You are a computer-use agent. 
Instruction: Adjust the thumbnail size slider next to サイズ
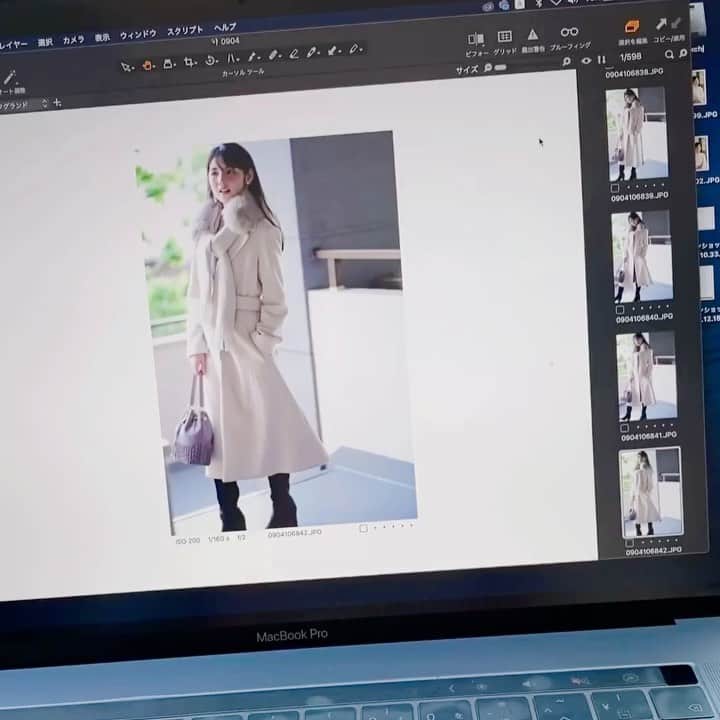pos(501,67)
